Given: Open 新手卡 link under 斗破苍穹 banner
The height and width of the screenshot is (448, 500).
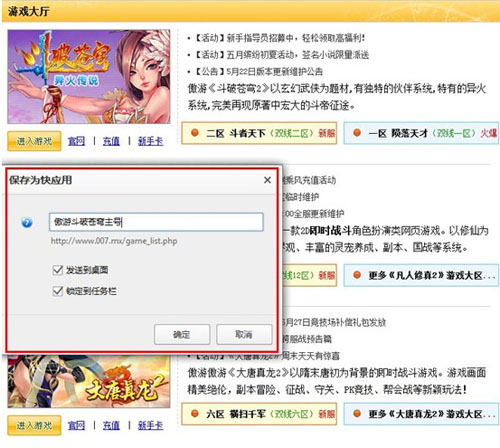Looking at the screenshot, I should [150, 141].
